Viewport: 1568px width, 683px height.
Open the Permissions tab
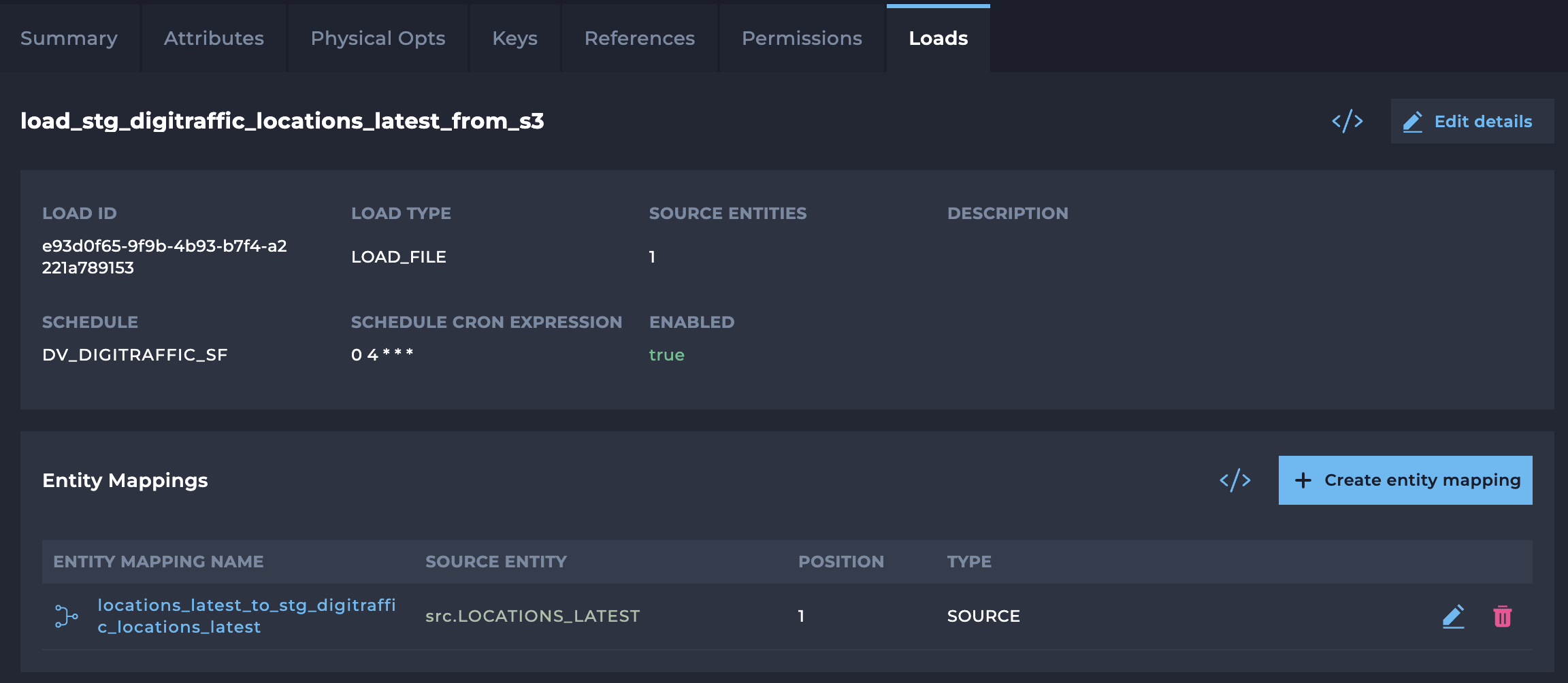(x=801, y=38)
